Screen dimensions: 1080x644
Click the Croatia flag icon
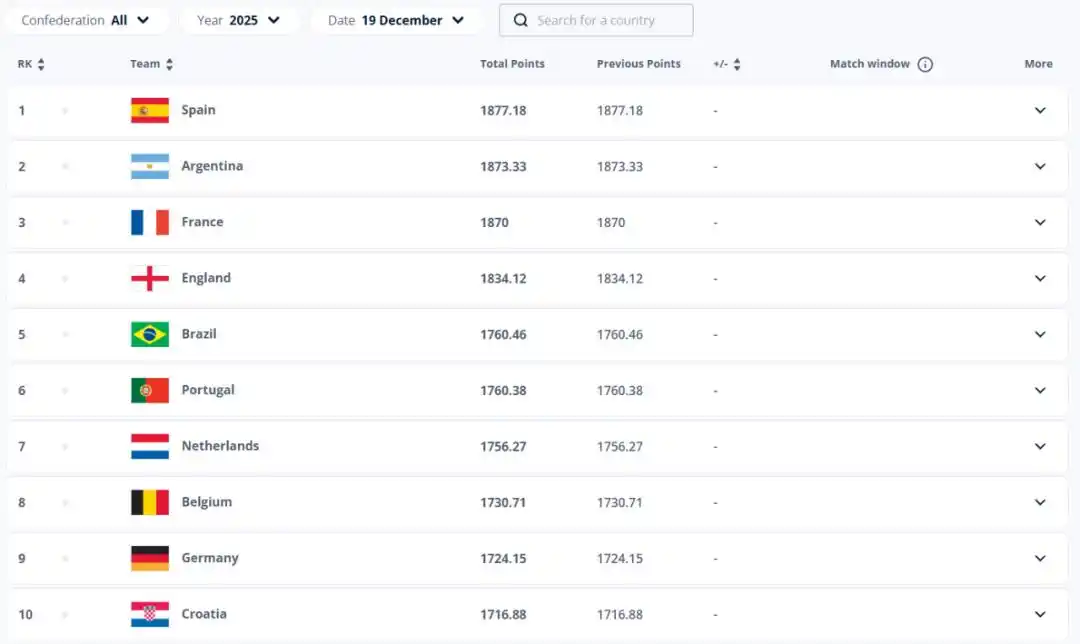150,614
